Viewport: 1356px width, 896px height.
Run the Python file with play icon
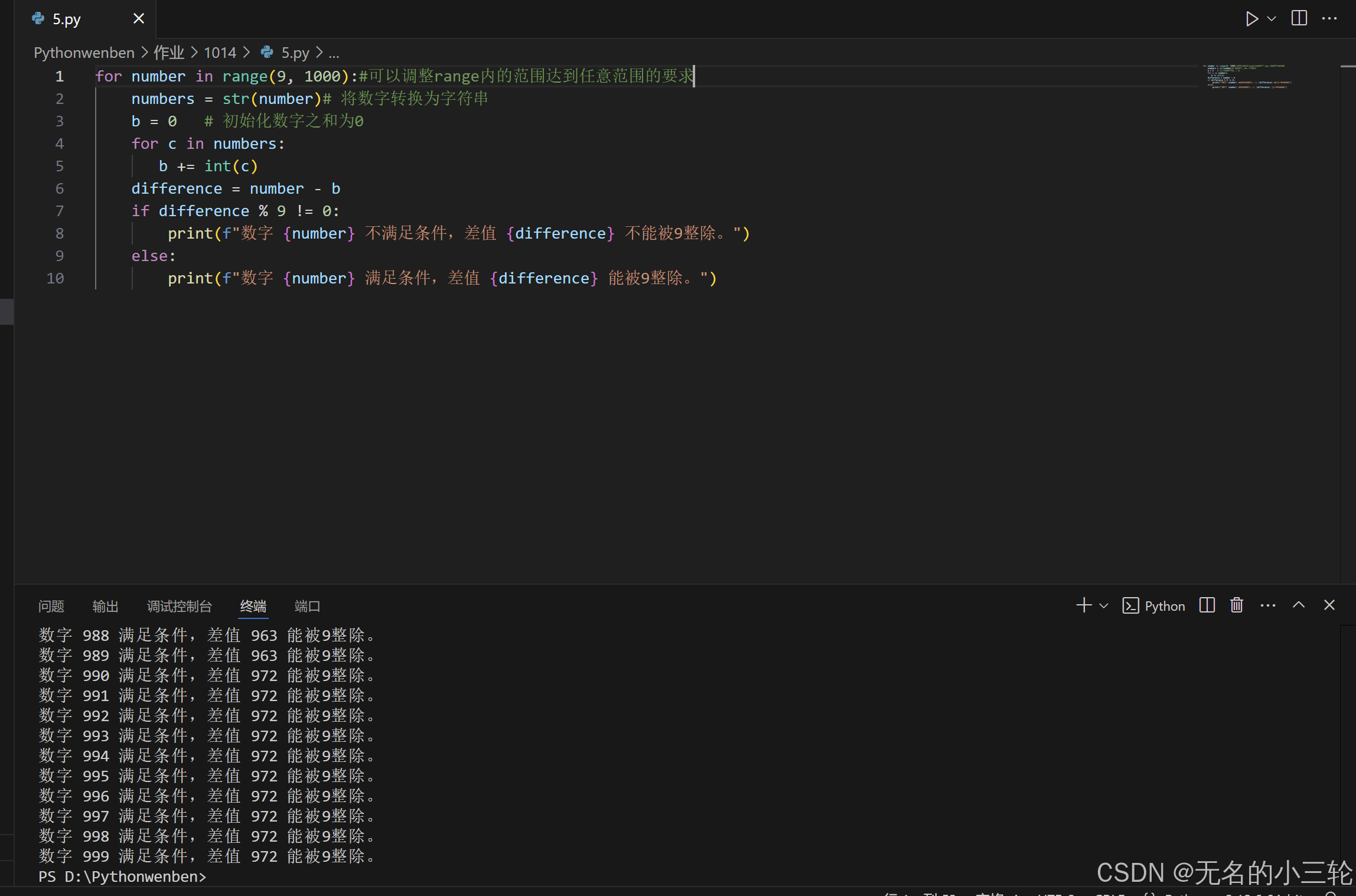click(x=1251, y=19)
